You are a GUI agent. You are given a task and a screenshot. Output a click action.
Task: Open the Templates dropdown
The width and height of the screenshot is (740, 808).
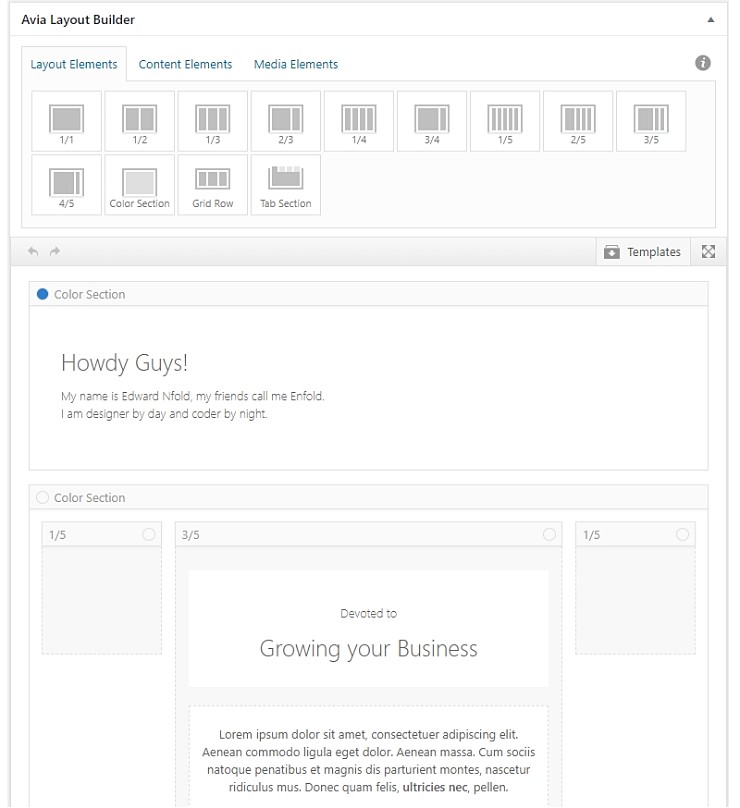pos(643,252)
